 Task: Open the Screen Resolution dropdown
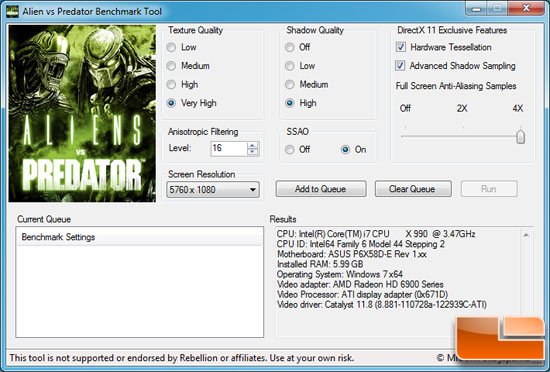(x=213, y=189)
